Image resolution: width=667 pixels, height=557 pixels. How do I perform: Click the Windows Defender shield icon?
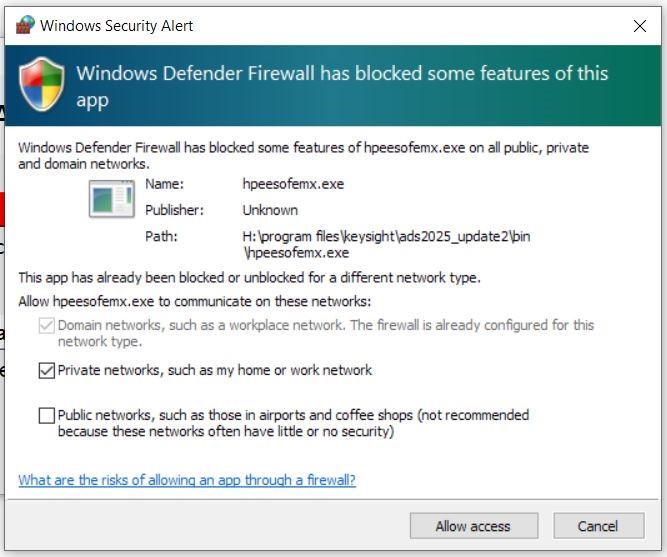[x=42, y=85]
